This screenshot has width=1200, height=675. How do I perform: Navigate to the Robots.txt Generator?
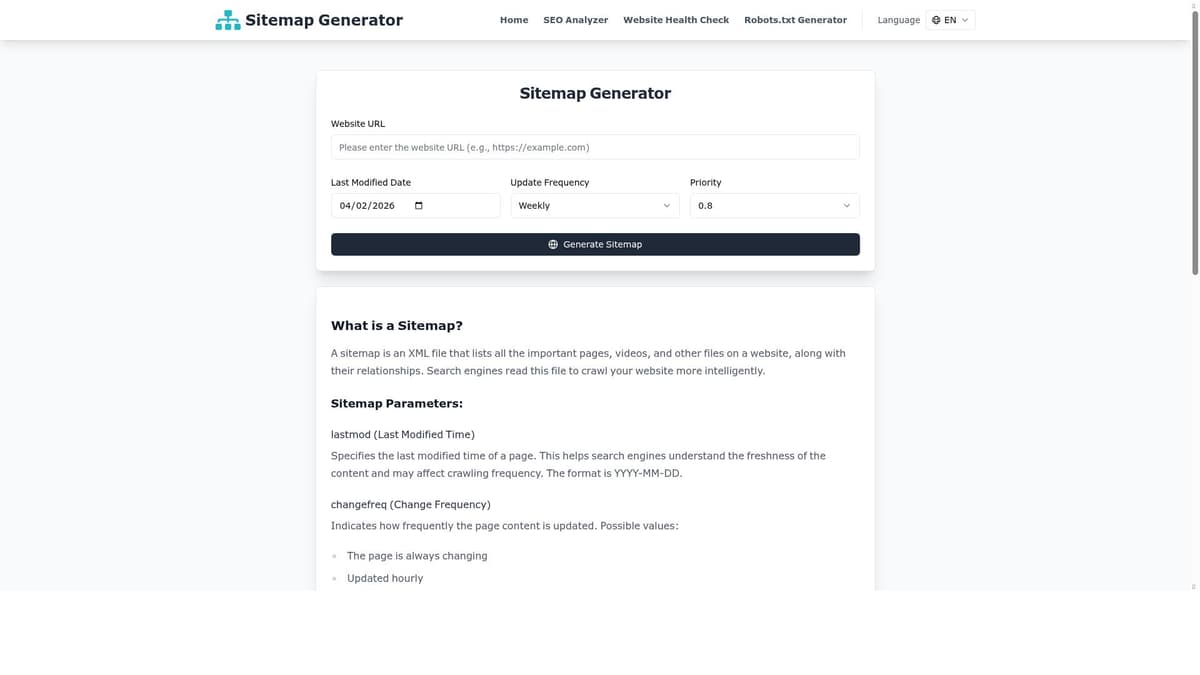[x=795, y=19]
